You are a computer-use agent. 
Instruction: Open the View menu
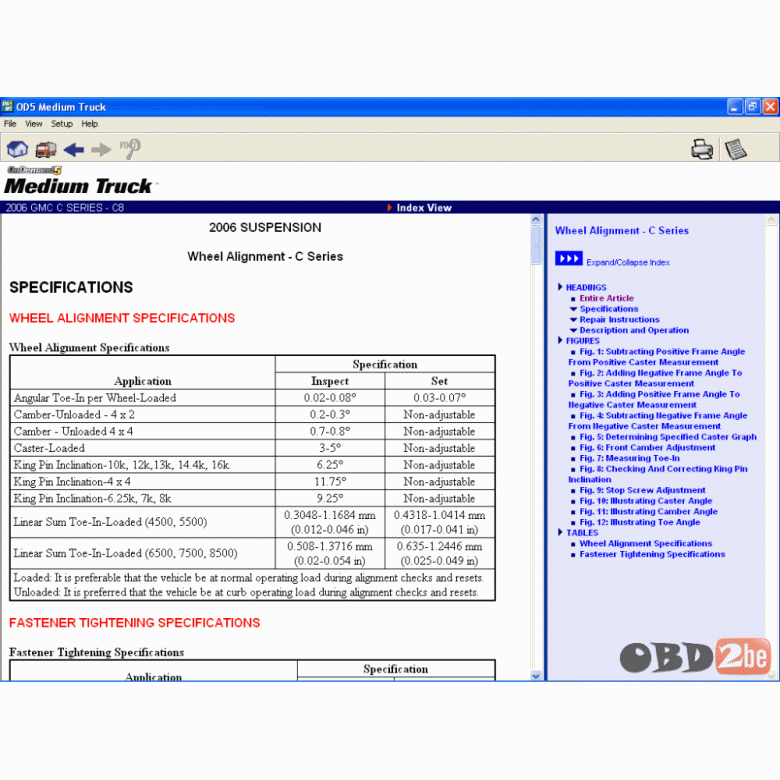(x=34, y=124)
